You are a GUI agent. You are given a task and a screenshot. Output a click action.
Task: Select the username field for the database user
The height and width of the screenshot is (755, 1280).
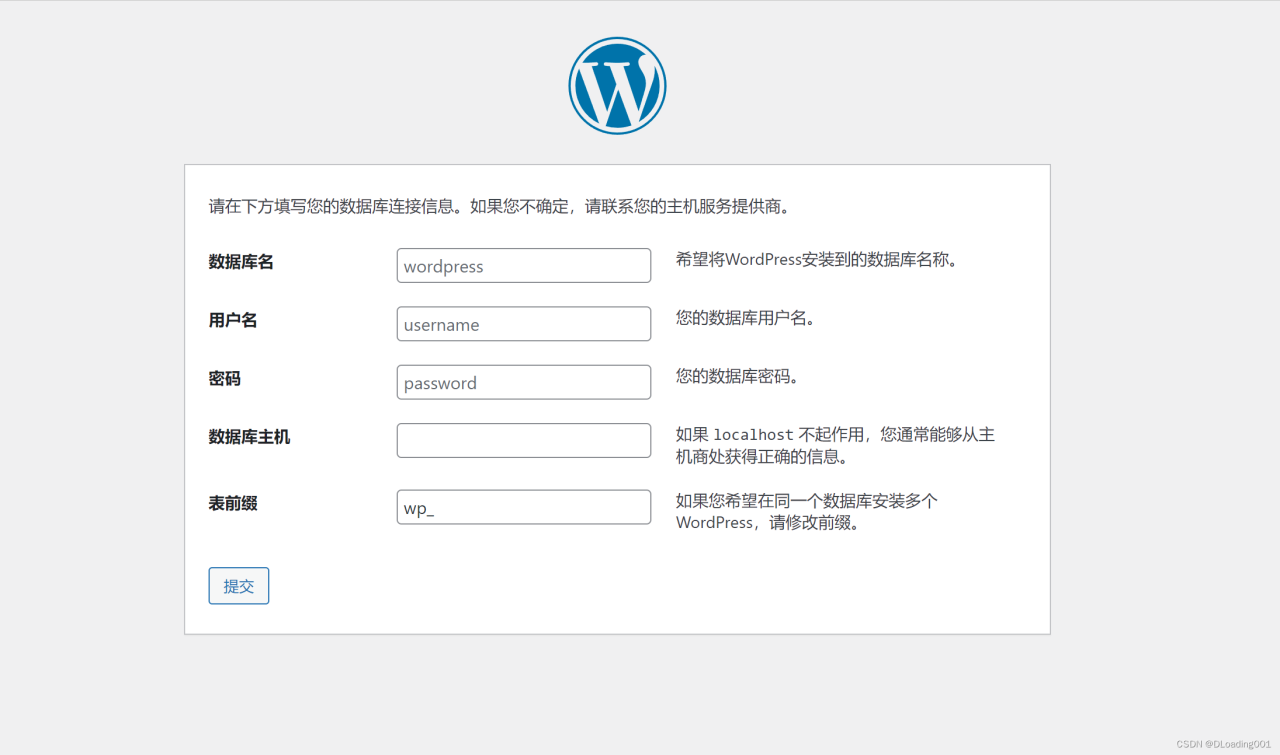(523, 323)
